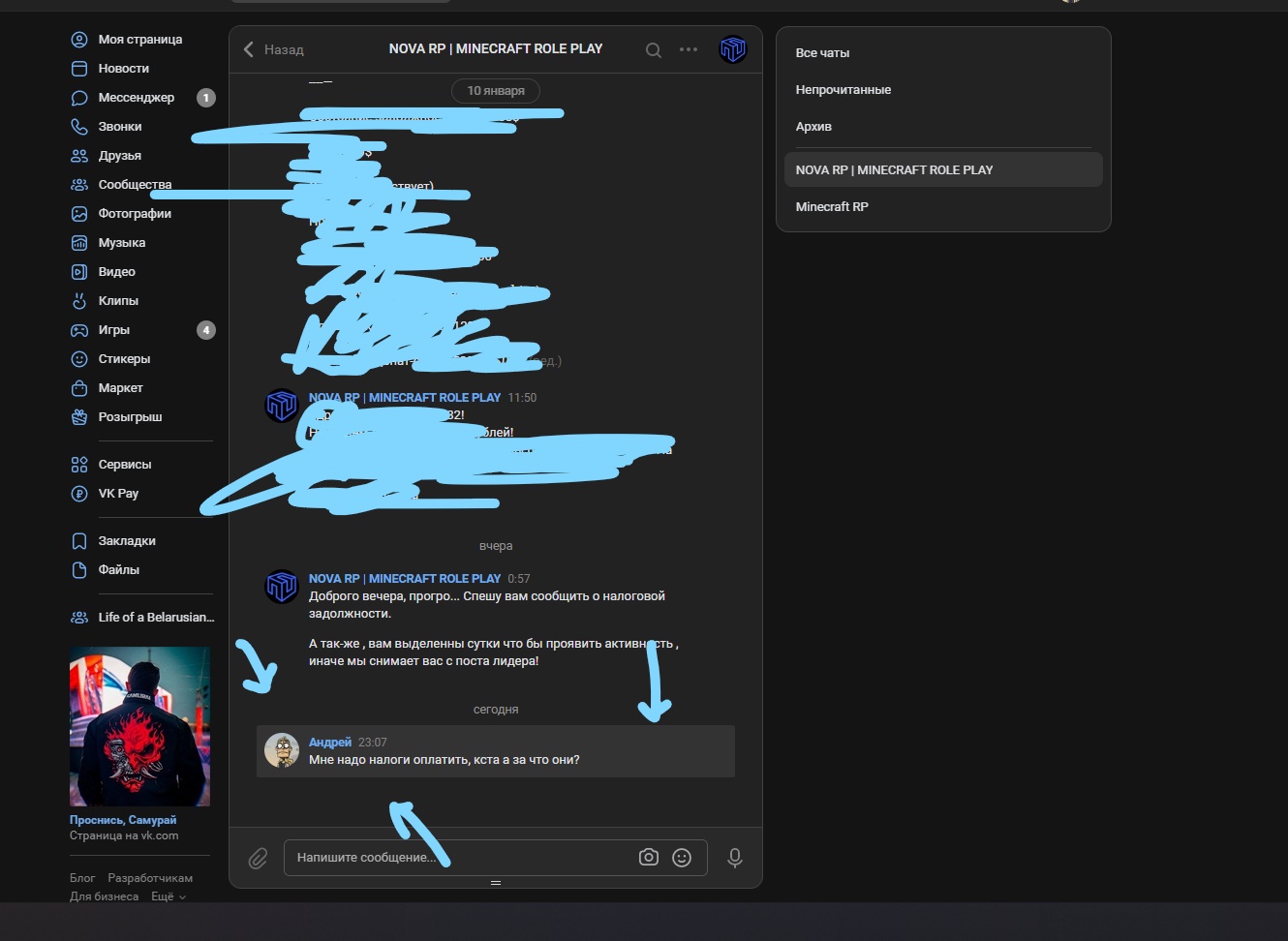1288x941 pixels.
Task: Click NOVA RP avatar next to 0:57 message
Action: coord(282,587)
